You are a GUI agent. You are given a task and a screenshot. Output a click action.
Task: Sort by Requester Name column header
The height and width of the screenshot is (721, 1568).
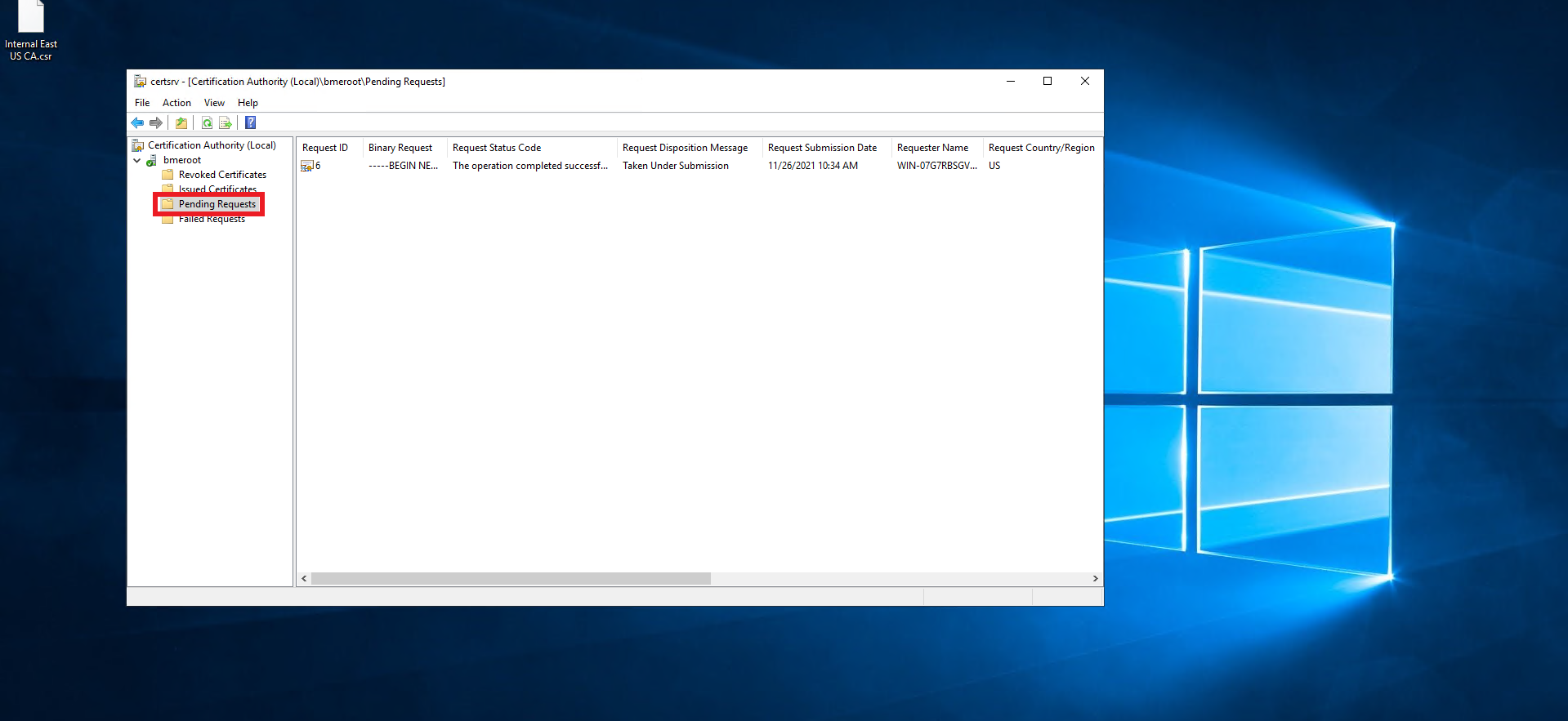932,148
